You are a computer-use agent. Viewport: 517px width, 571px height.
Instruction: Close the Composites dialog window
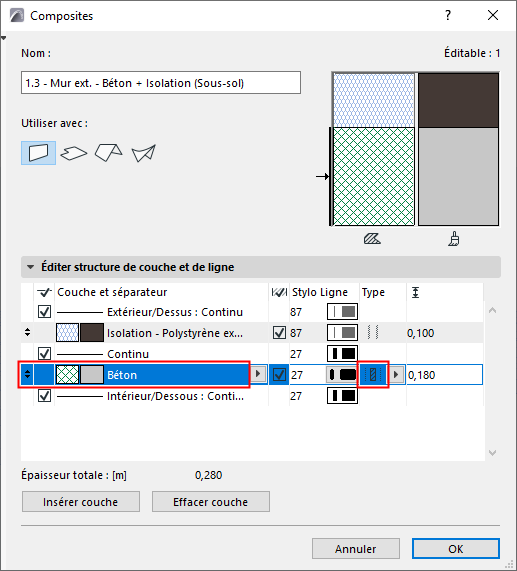coord(493,15)
